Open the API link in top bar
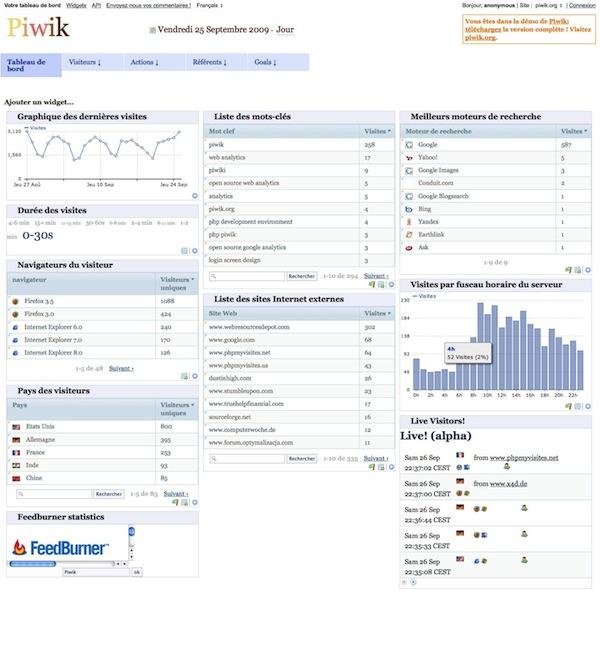Image resolution: width=600 pixels, height=657 pixels. pos(96,5)
